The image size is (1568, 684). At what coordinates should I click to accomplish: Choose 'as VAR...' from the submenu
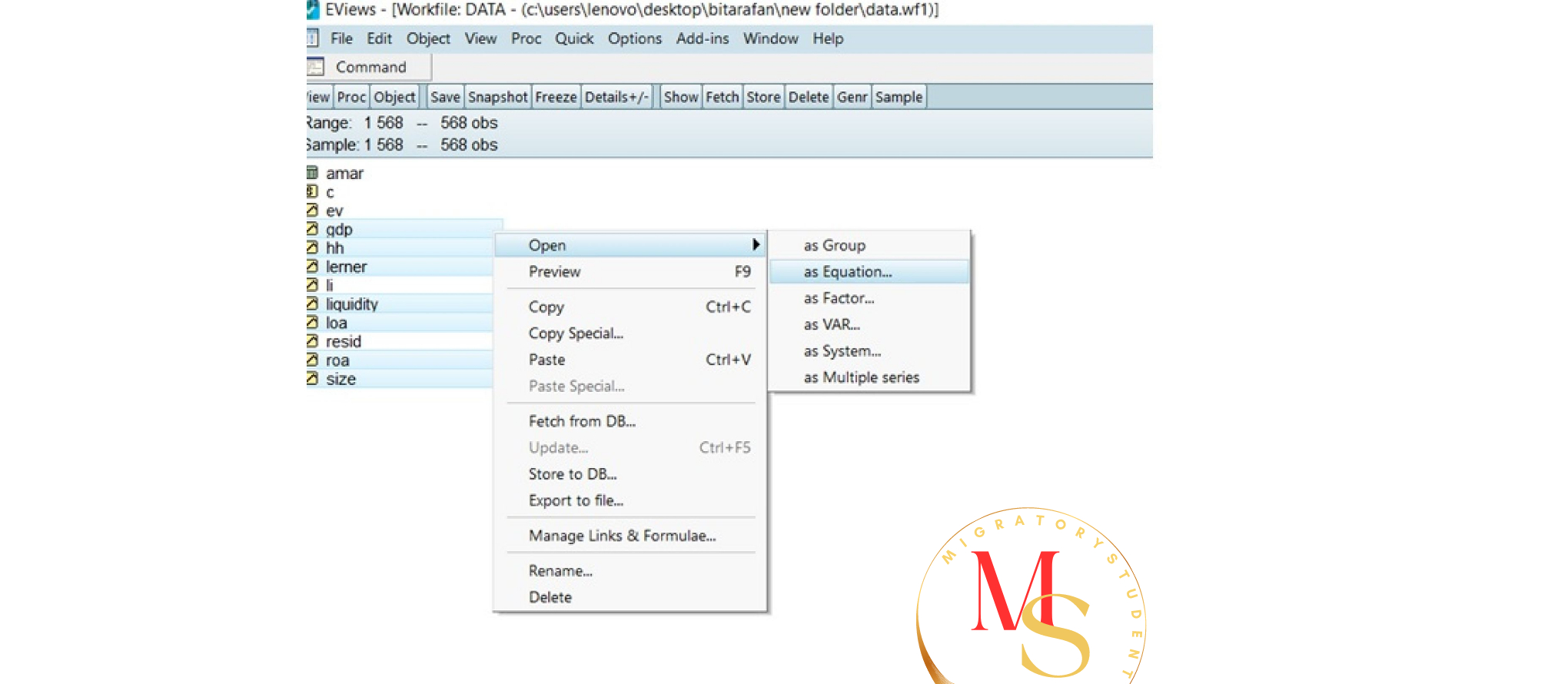click(869, 324)
